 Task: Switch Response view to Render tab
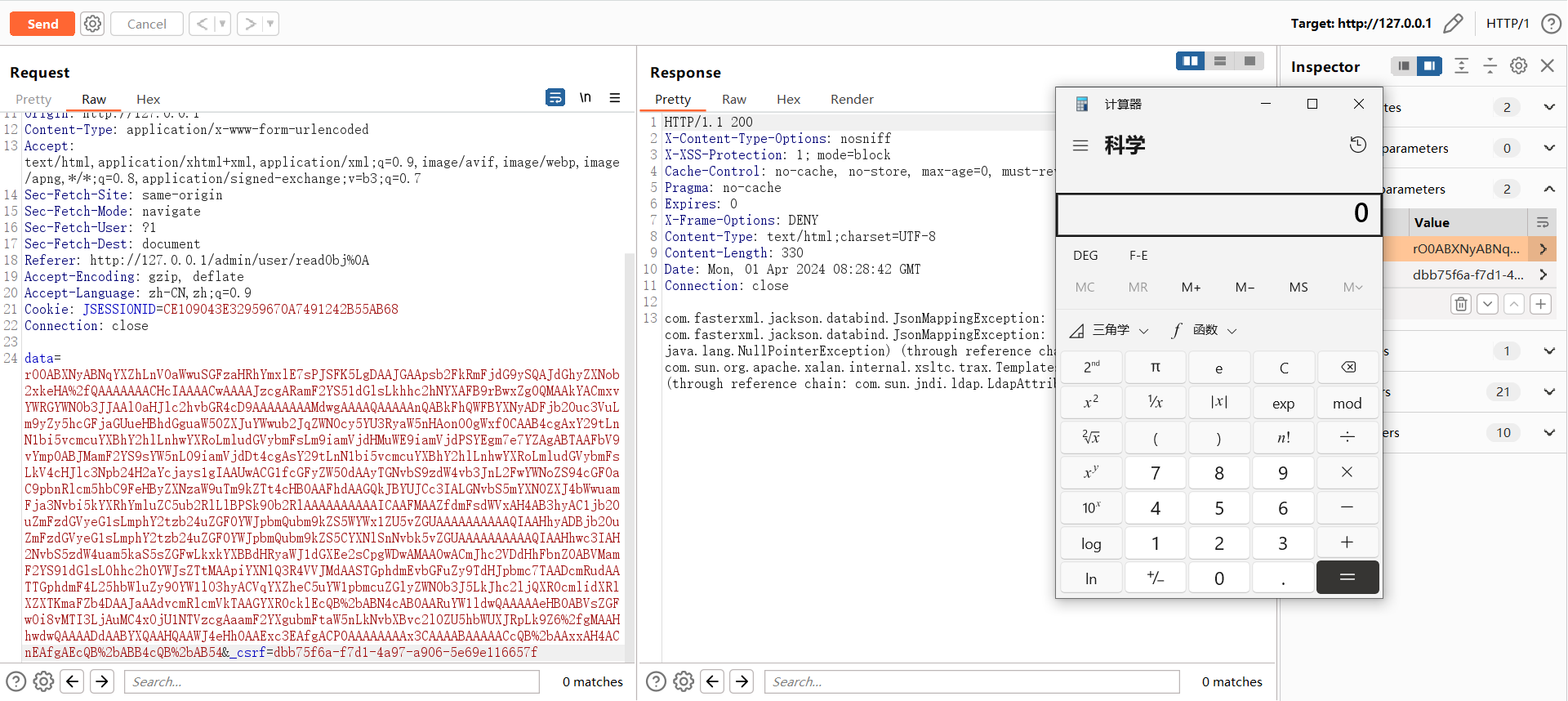tap(852, 99)
